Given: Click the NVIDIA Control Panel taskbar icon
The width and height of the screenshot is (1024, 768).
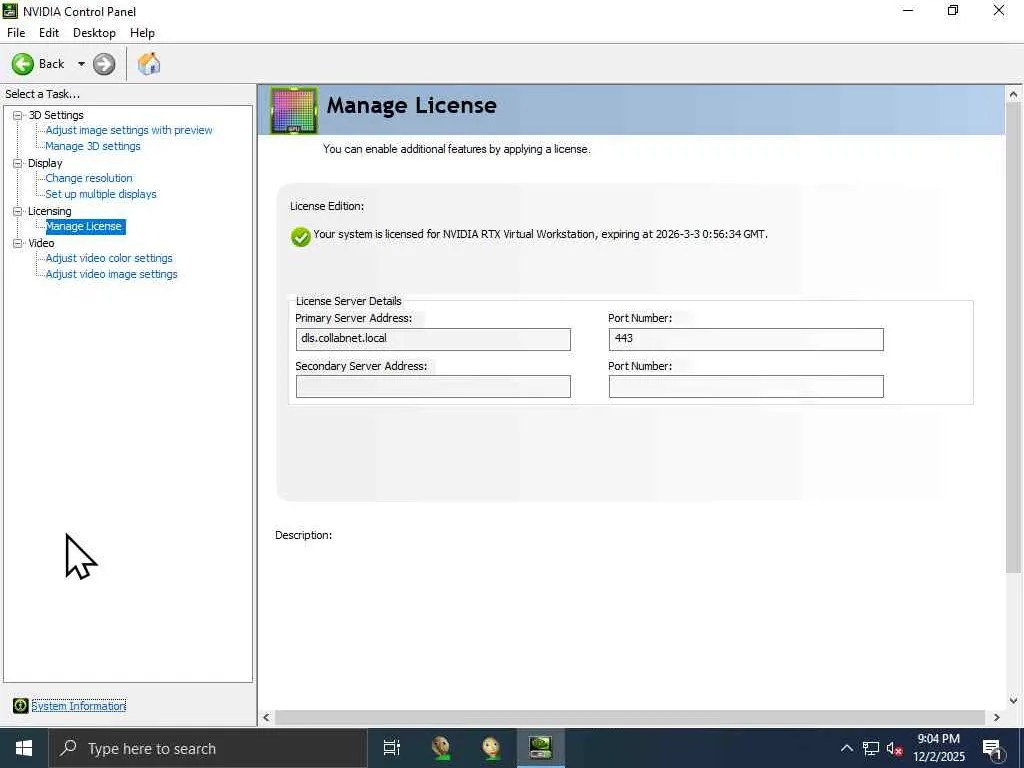Looking at the screenshot, I should 541,748.
